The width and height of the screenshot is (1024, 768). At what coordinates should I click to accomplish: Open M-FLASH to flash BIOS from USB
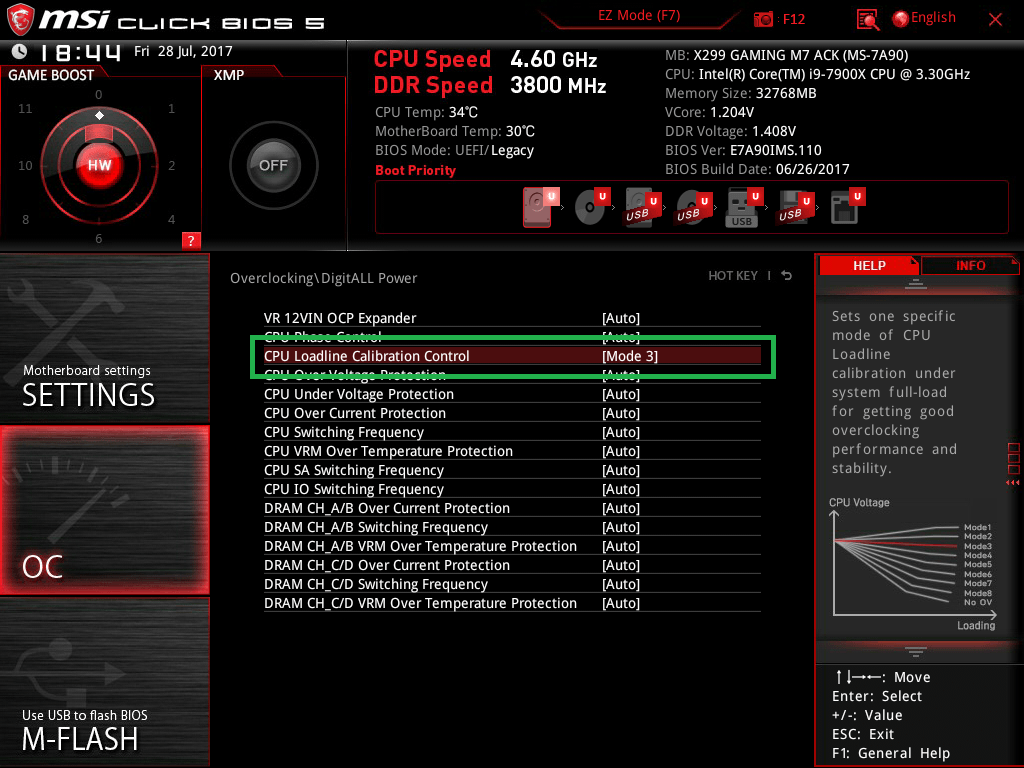tap(104, 682)
